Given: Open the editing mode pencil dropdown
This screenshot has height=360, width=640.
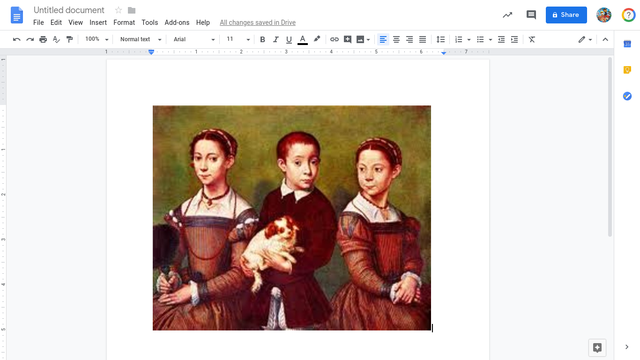Looking at the screenshot, I should point(585,40).
